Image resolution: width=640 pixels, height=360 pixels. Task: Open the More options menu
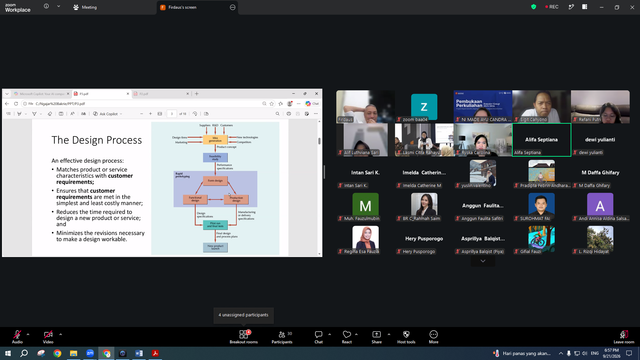click(433, 336)
